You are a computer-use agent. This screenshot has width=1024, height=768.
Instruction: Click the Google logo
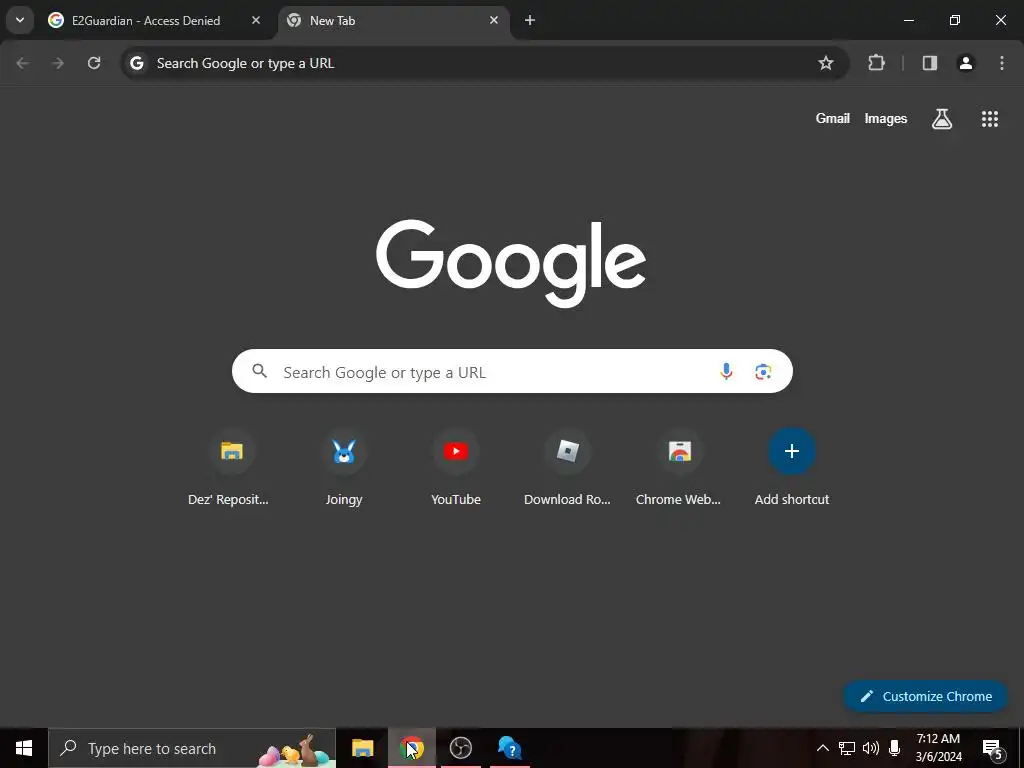pyautogui.click(x=511, y=263)
